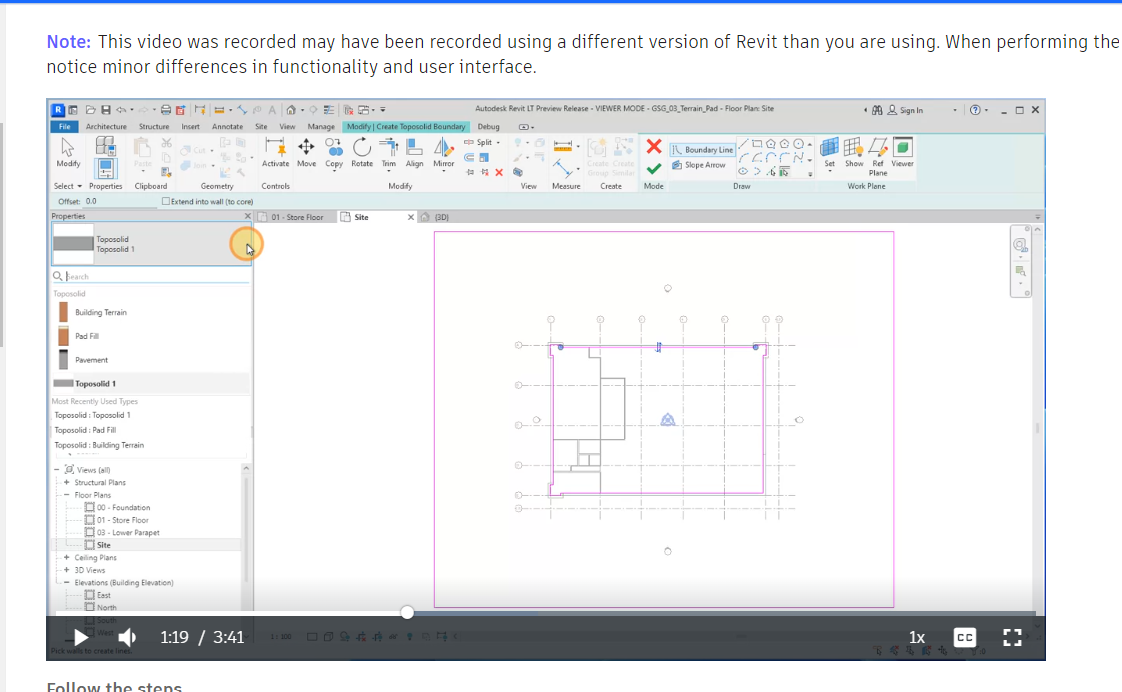Select the Rotate tool
Image resolution: width=1122 pixels, height=692 pixels.
361,150
